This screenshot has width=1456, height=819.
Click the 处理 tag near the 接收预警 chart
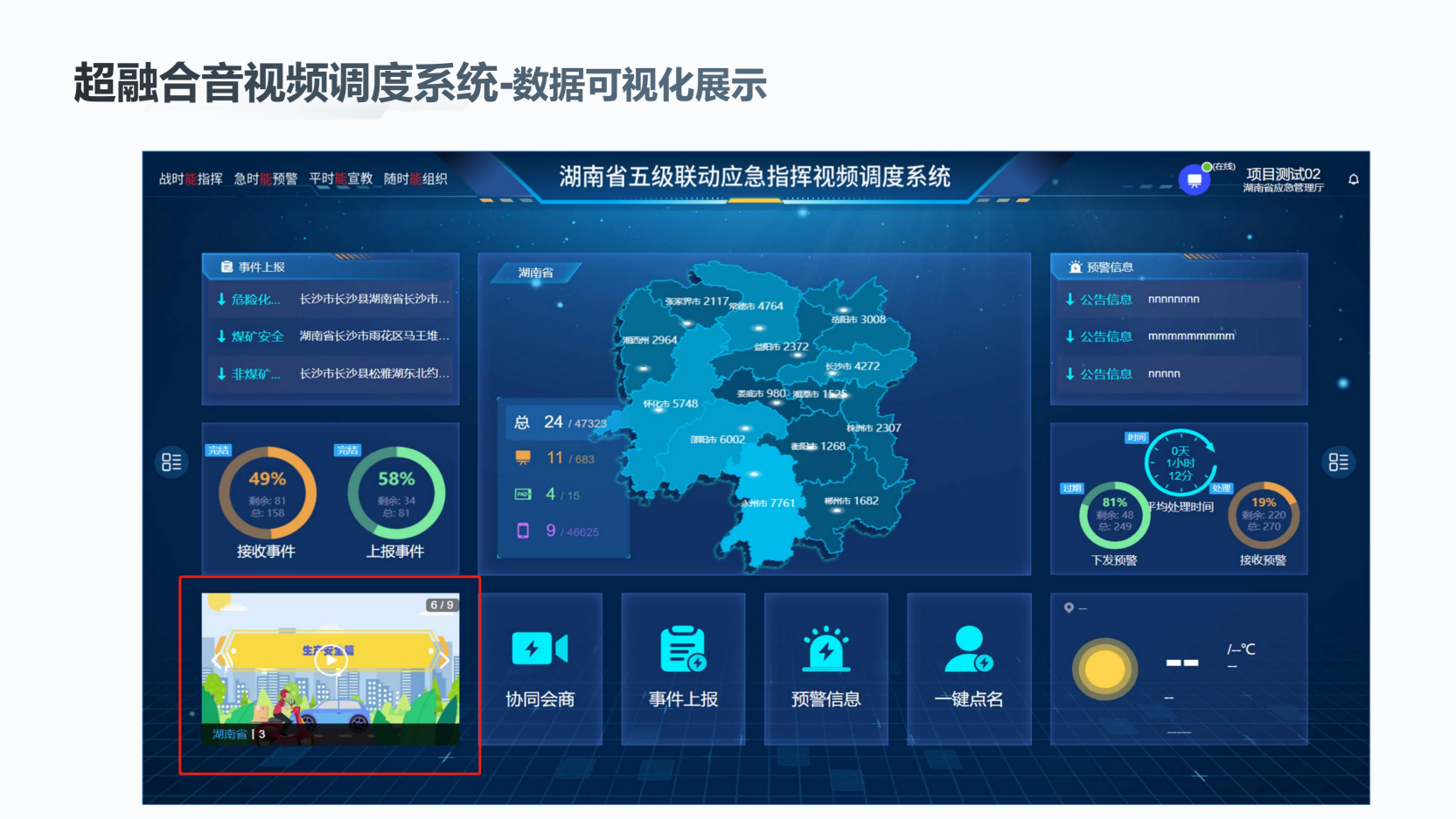point(1222,488)
